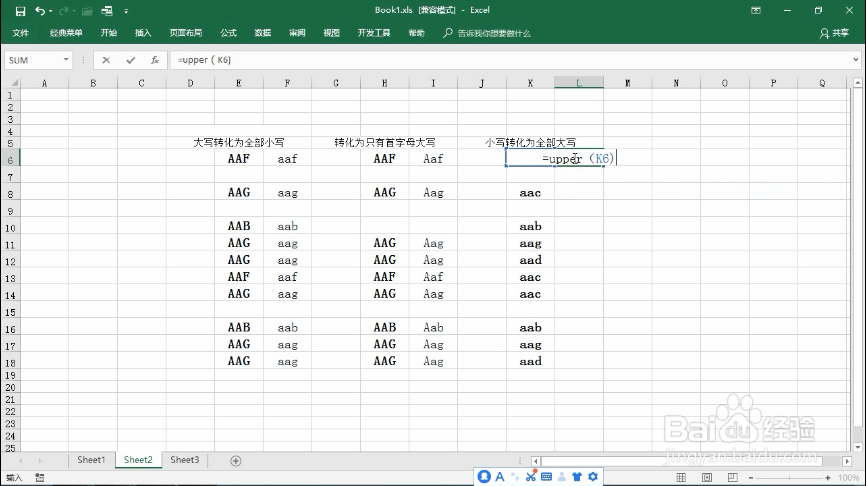Click vertical scrollbar down arrow
The height and width of the screenshot is (486, 866).
pyautogui.click(x=857, y=447)
